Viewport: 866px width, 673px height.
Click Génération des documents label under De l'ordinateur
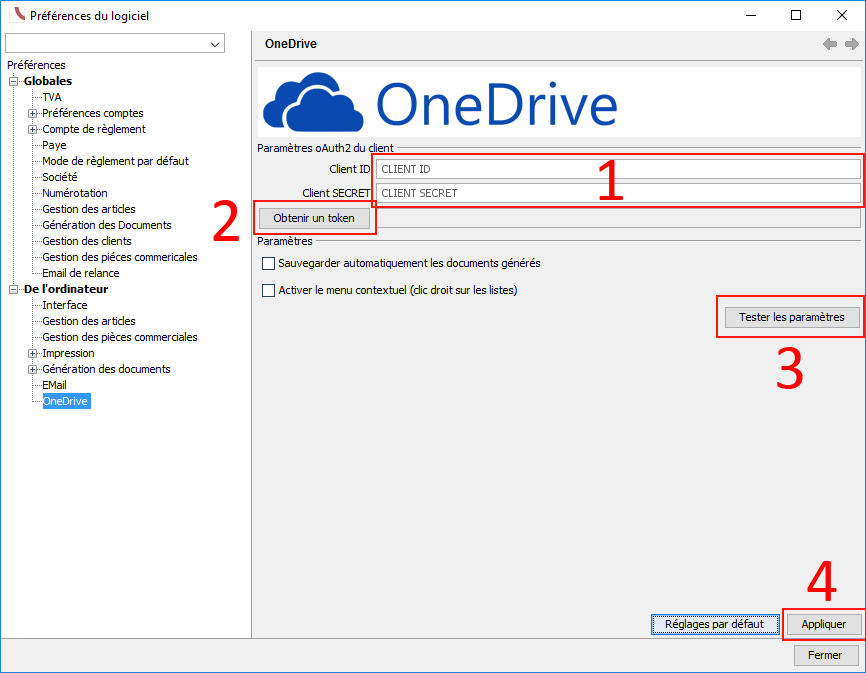(107, 369)
